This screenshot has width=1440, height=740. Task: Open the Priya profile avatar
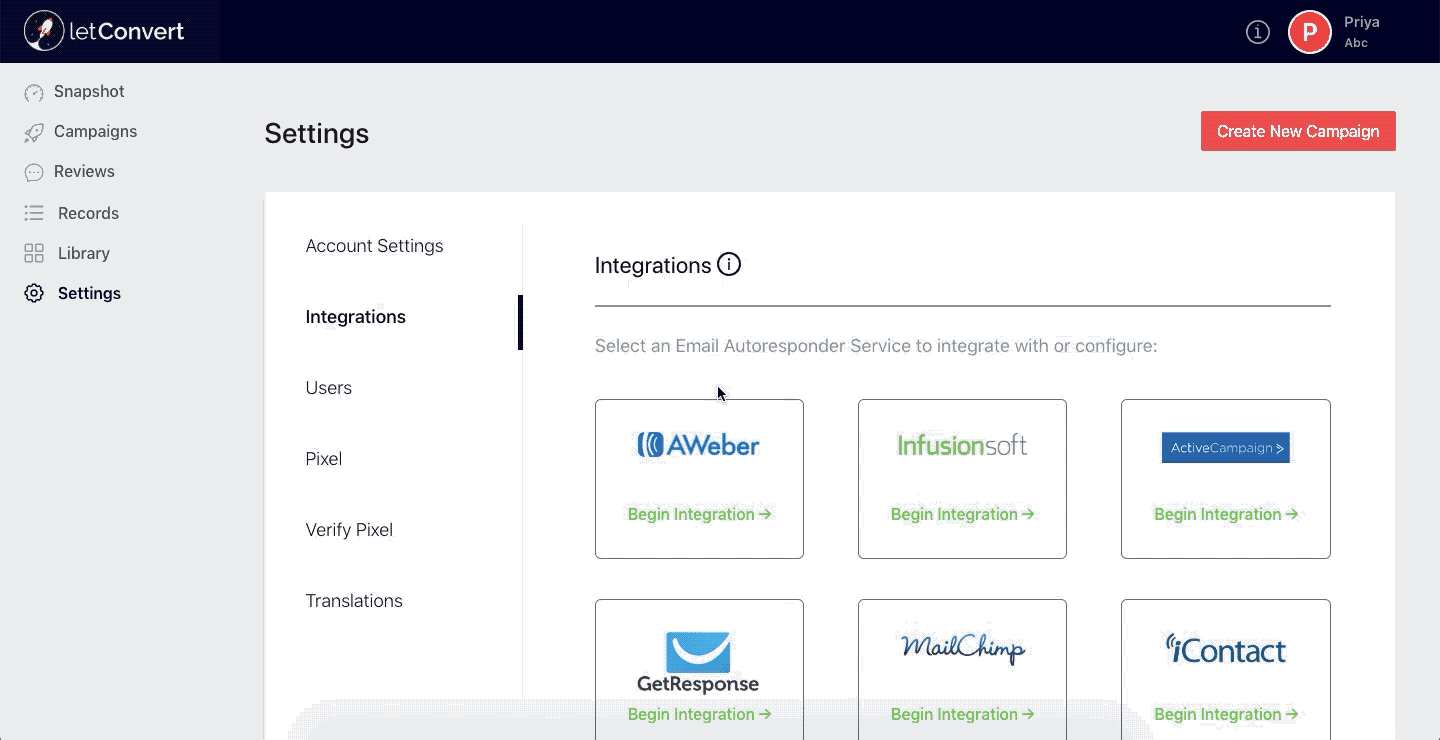(x=1310, y=32)
